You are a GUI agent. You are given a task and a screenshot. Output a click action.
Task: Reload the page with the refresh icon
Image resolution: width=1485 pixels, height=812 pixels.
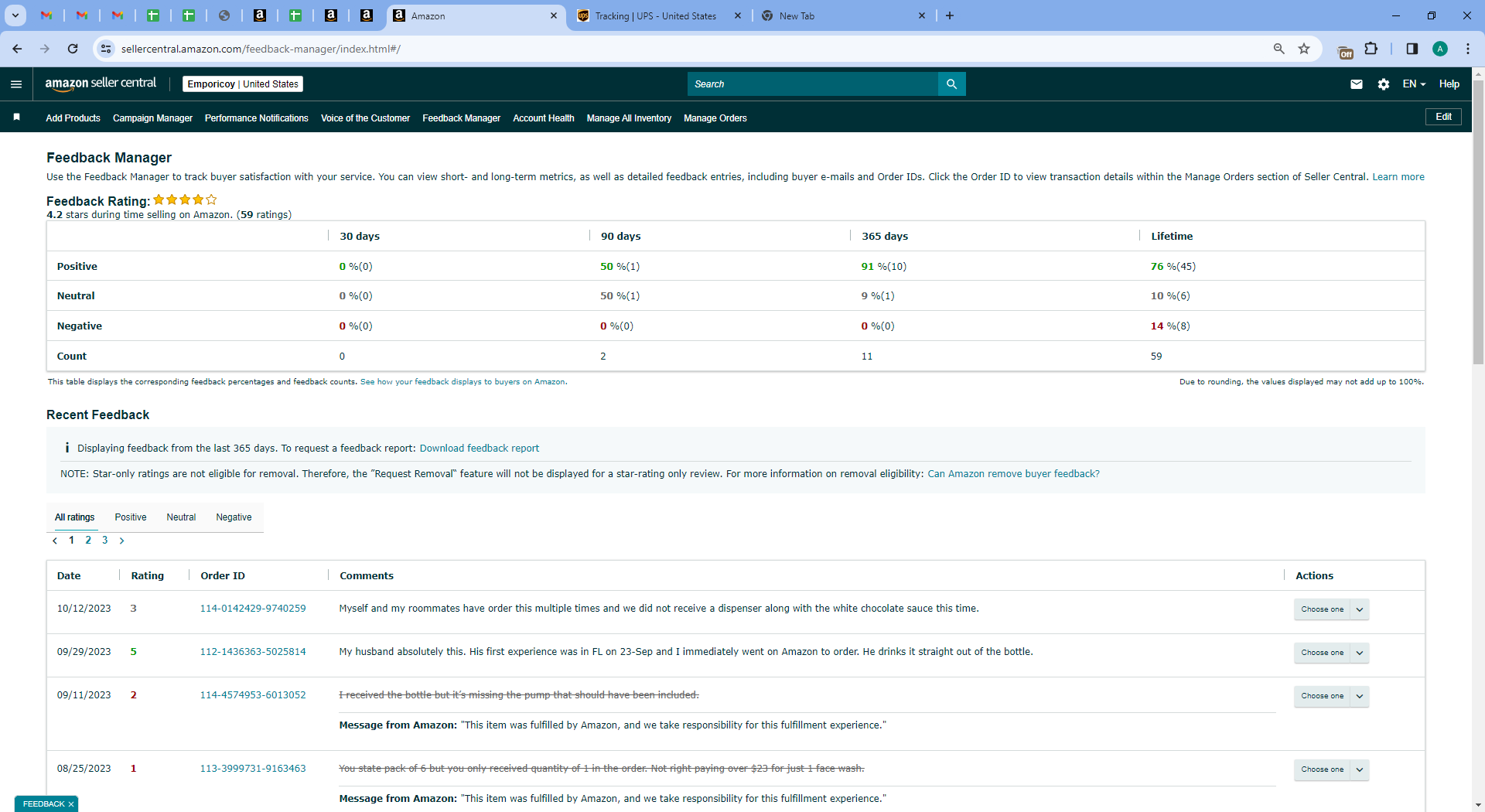pos(73,49)
